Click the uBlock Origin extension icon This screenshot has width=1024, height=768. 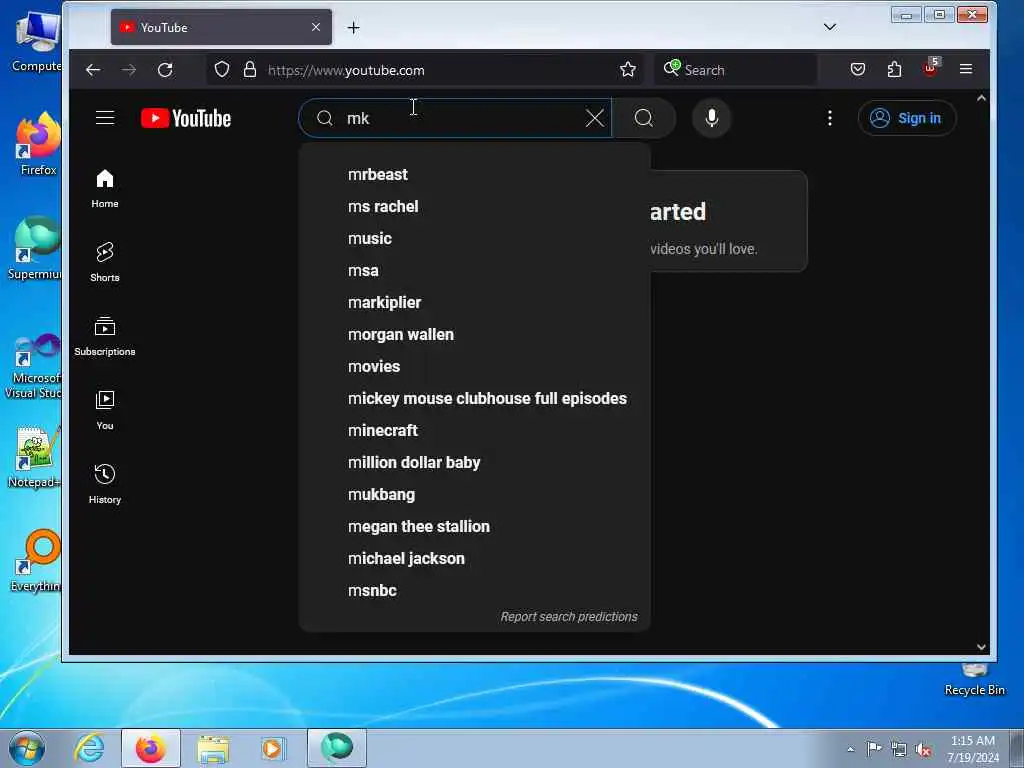coord(931,68)
